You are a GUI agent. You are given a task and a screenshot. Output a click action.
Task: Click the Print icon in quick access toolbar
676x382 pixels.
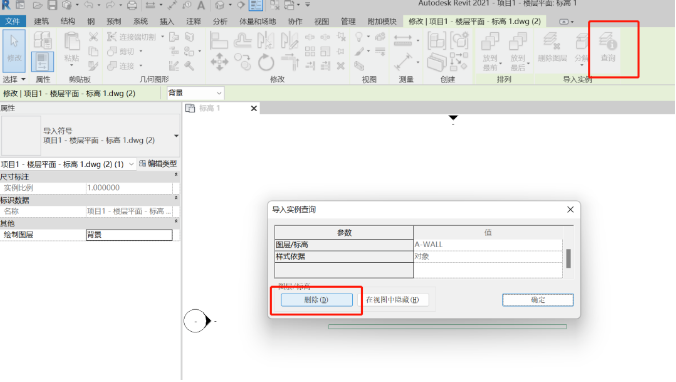[132, 5]
